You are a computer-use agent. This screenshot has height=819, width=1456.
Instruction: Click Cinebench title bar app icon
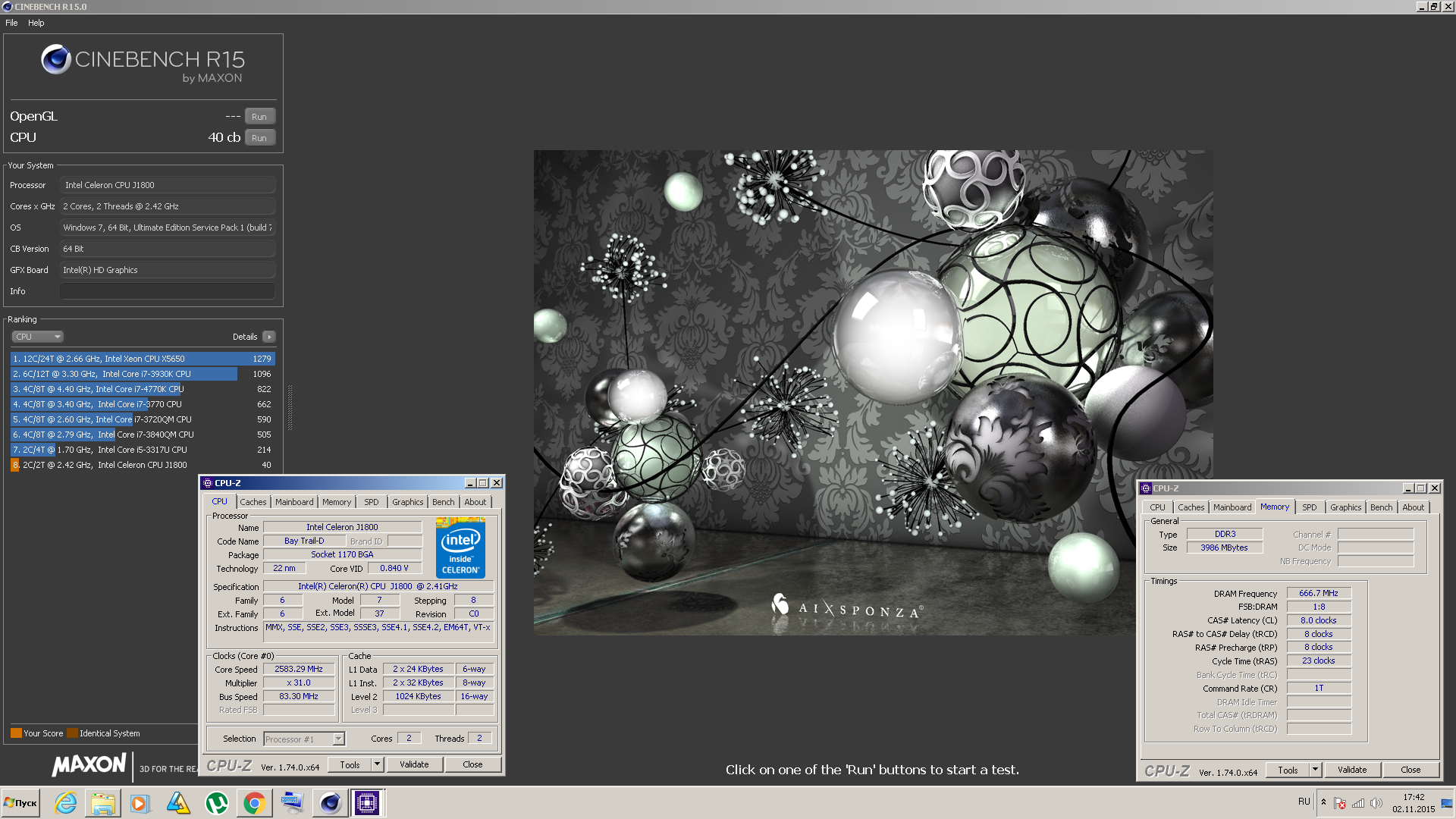(x=7, y=7)
